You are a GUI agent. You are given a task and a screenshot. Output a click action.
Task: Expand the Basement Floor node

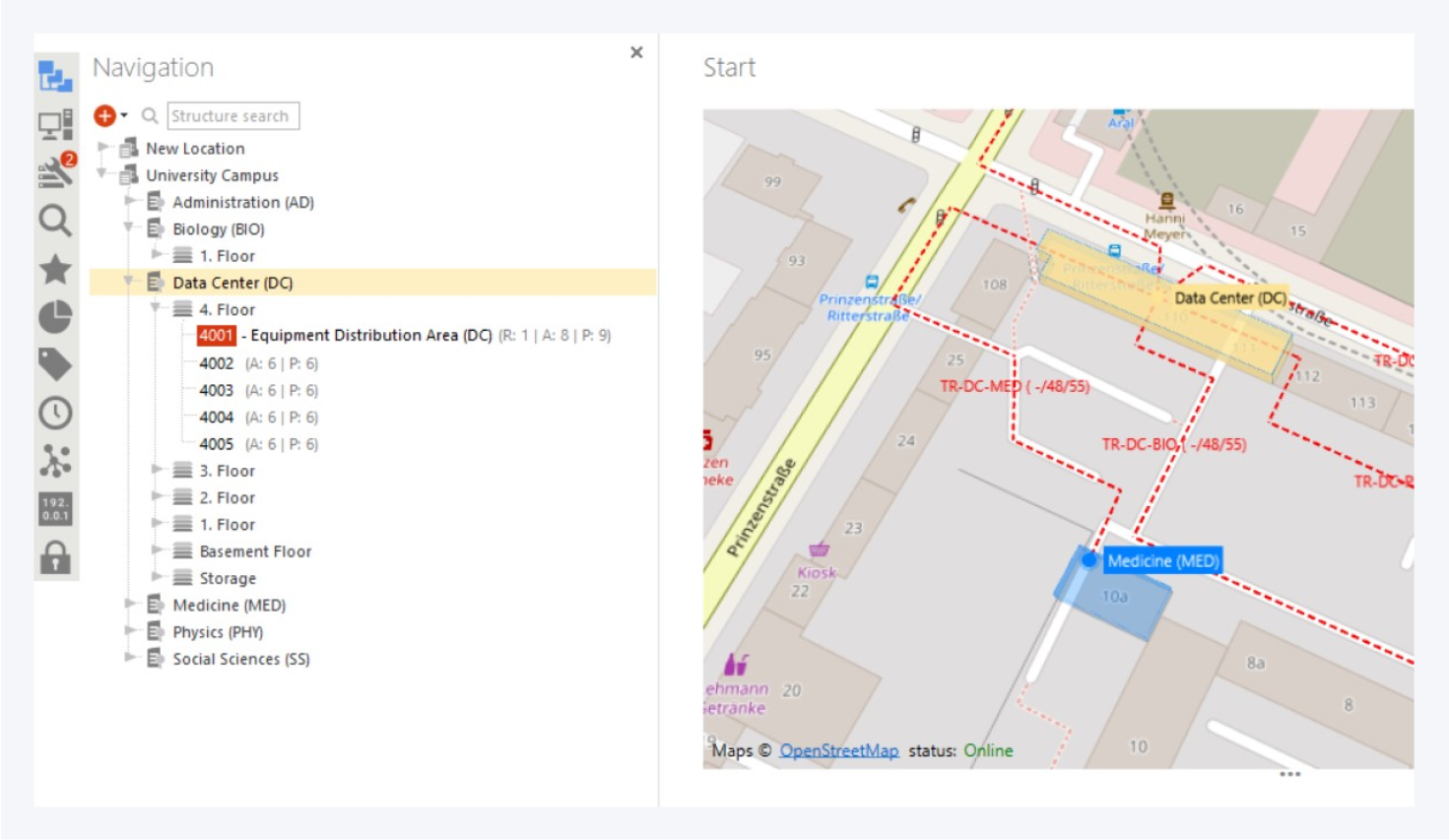156,551
